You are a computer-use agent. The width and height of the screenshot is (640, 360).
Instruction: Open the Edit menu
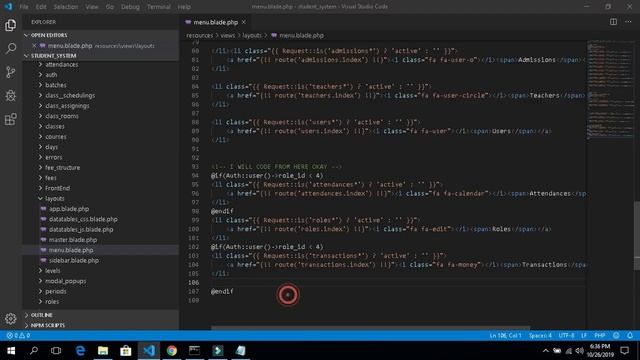41,7
